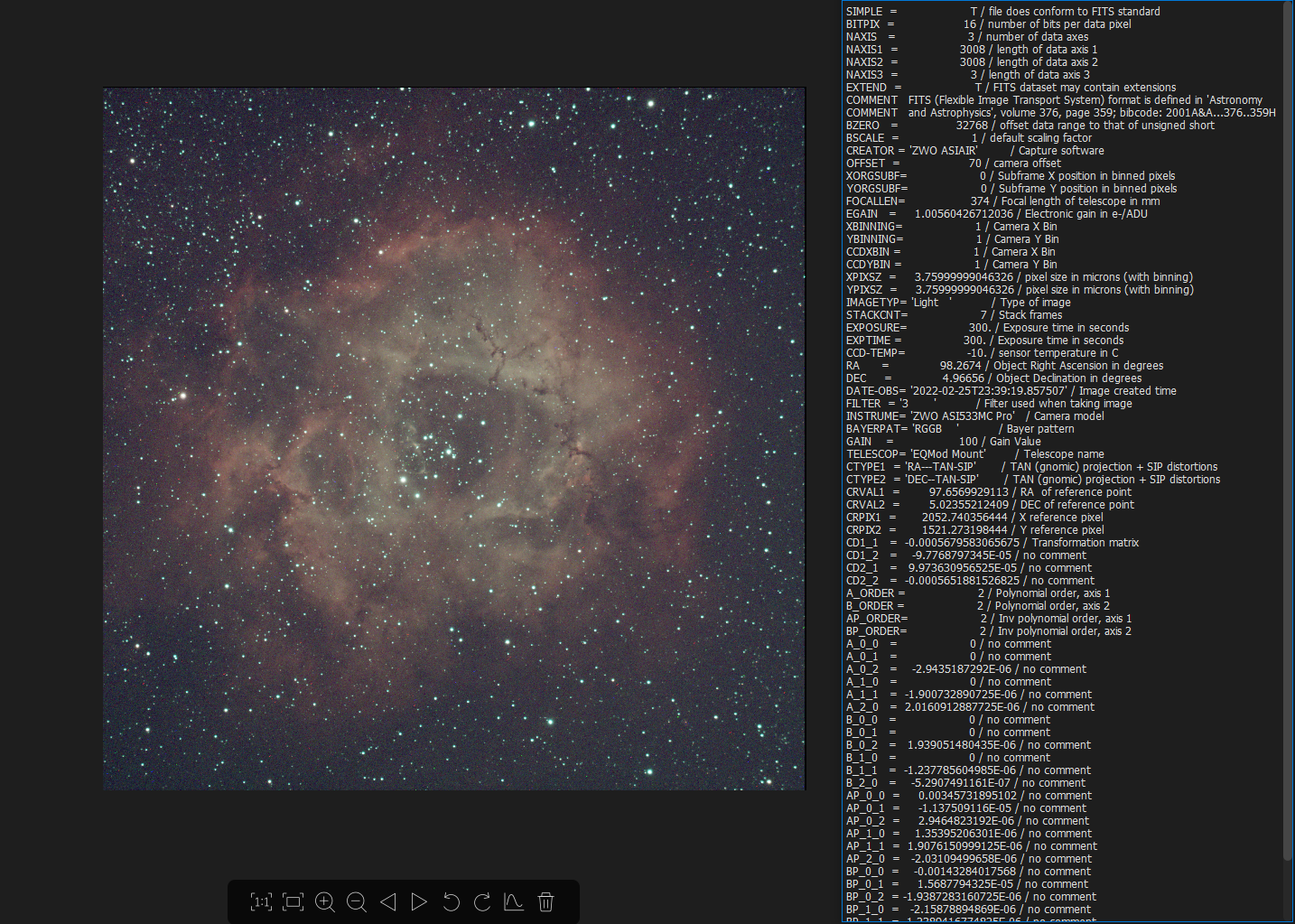Click the FOCALLEN 374 line
1295x924 pixels.
pyautogui.click(x=1002, y=201)
